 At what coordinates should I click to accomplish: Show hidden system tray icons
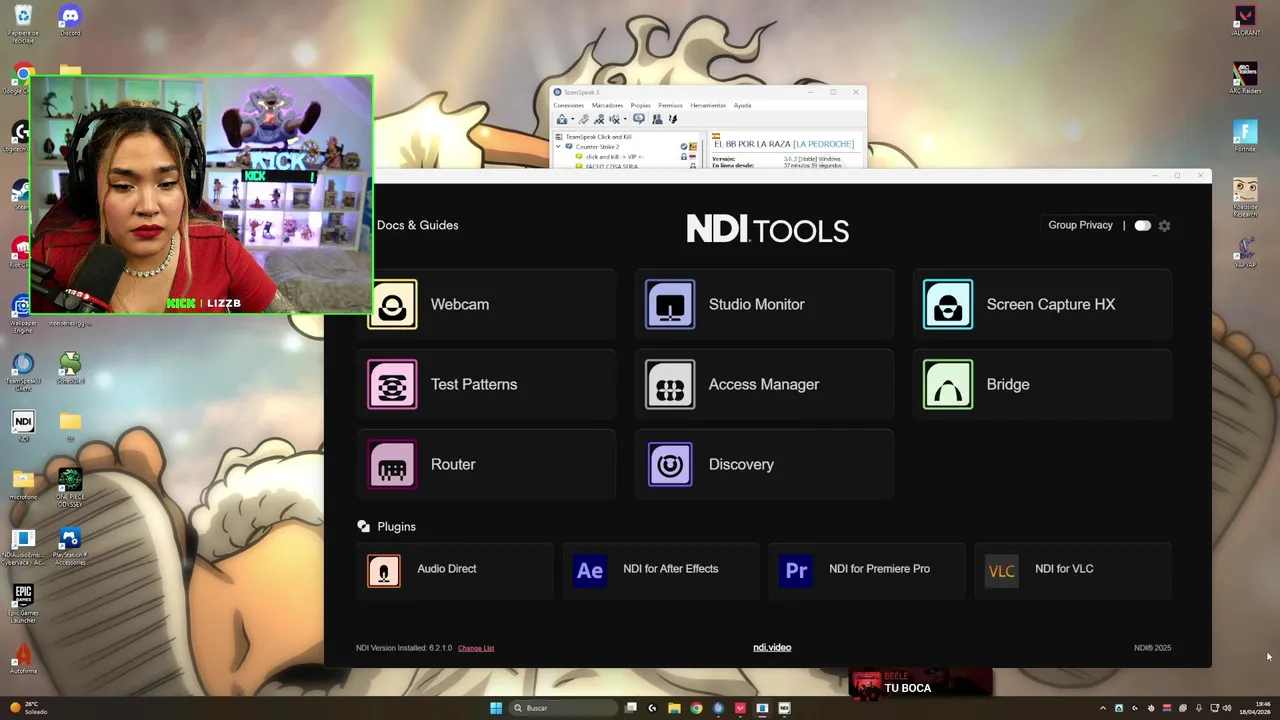tap(1103, 708)
